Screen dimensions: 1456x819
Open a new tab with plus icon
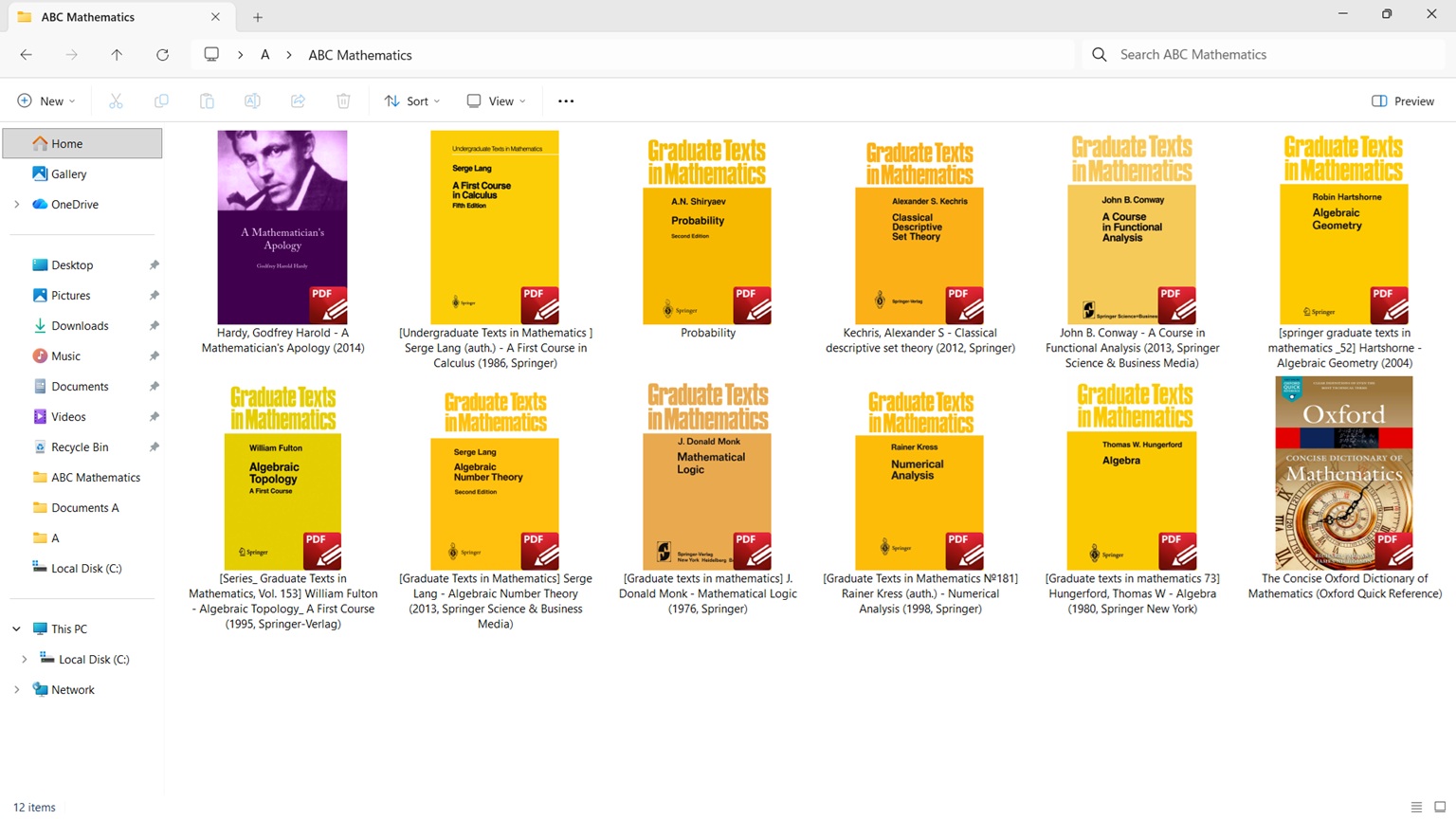point(258,17)
